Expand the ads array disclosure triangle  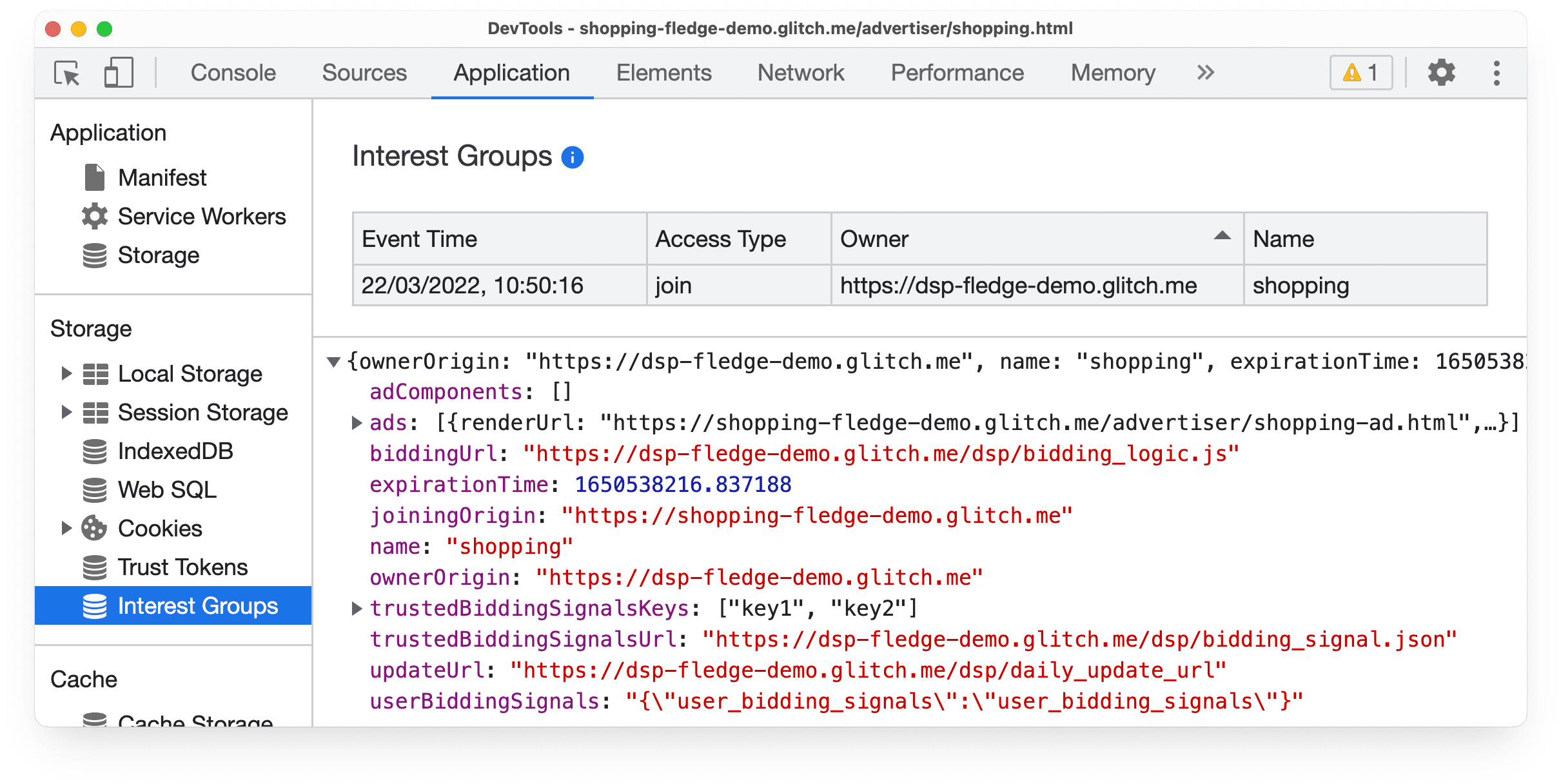pos(357,422)
